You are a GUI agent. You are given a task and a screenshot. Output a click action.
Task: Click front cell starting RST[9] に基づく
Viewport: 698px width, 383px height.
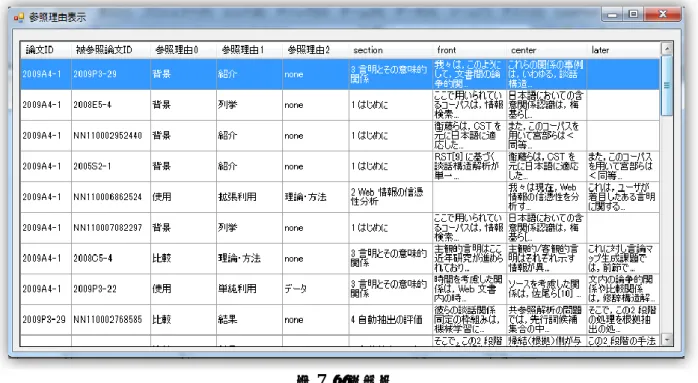(469, 167)
